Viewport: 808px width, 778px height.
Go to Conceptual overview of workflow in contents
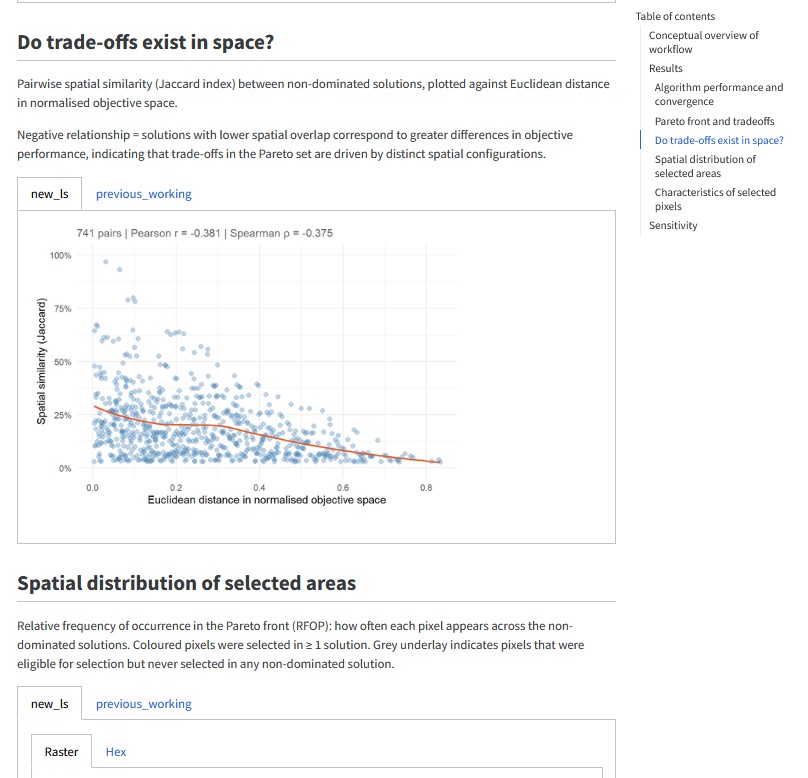(703, 42)
